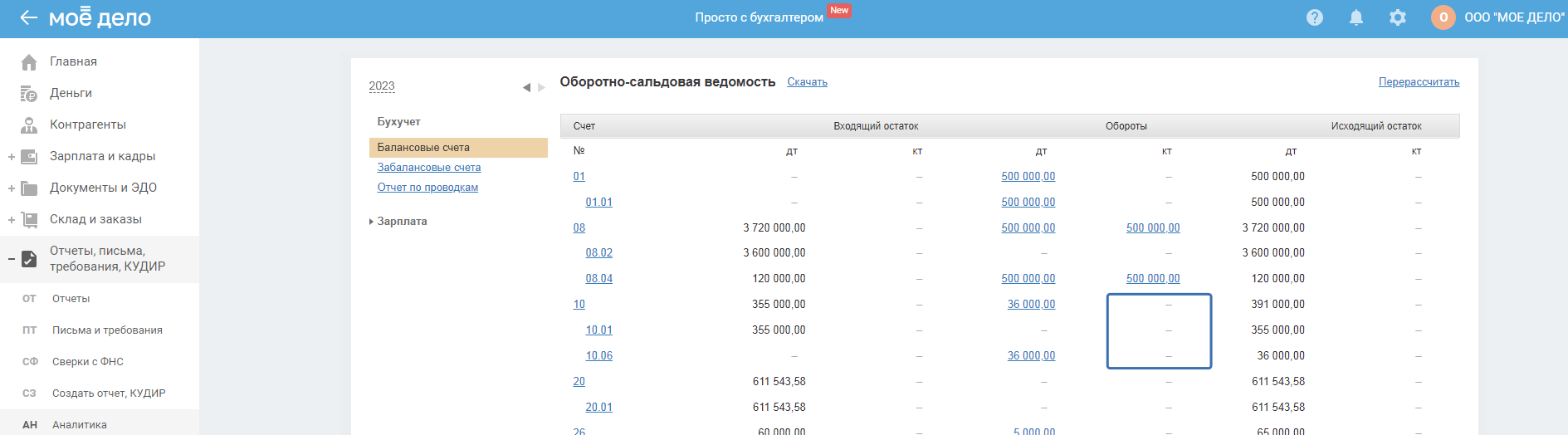Open account 01 link
This screenshot has width=1568, height=435.
[x=579, y=177]
